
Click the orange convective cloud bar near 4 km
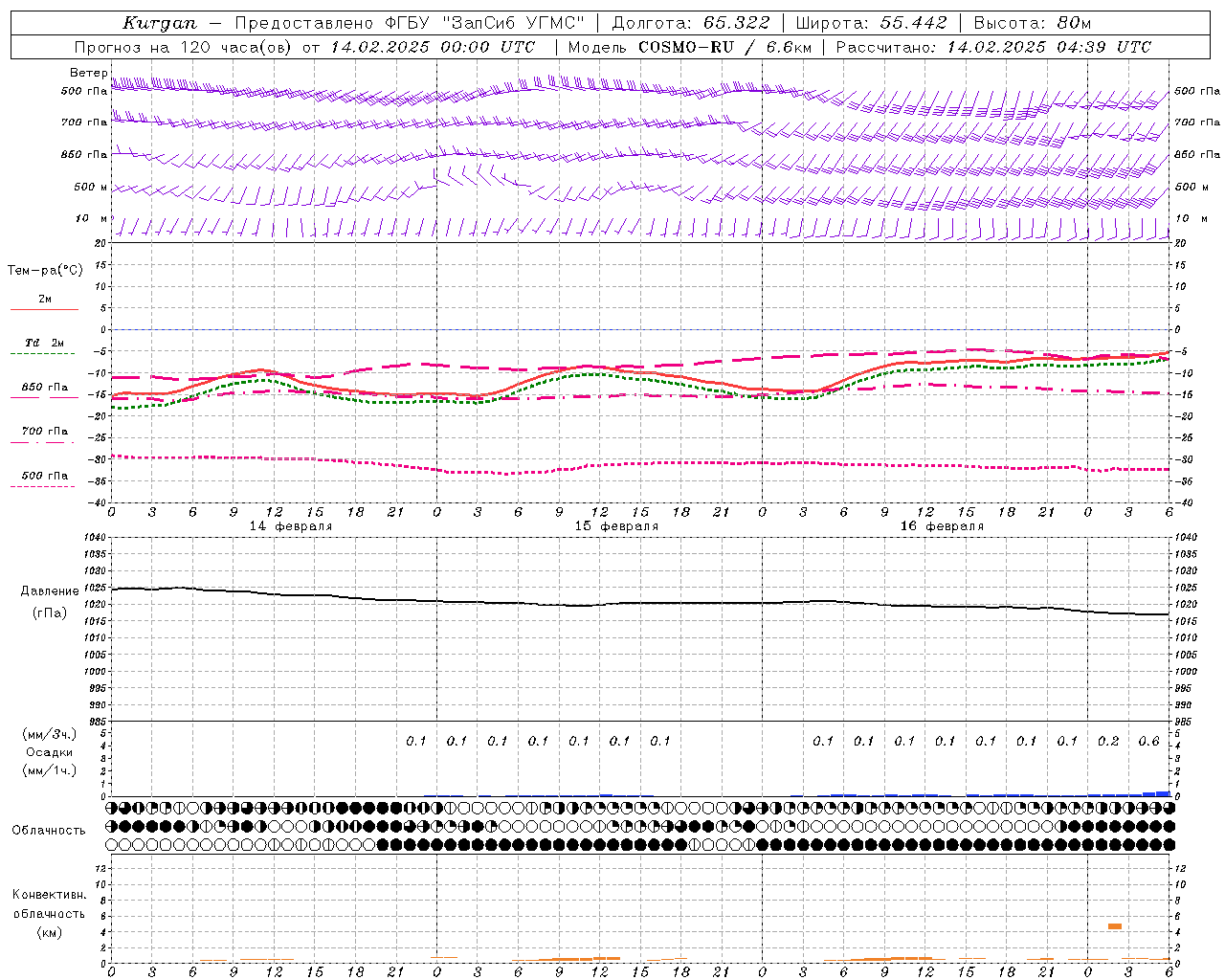tap(1114, 926)
